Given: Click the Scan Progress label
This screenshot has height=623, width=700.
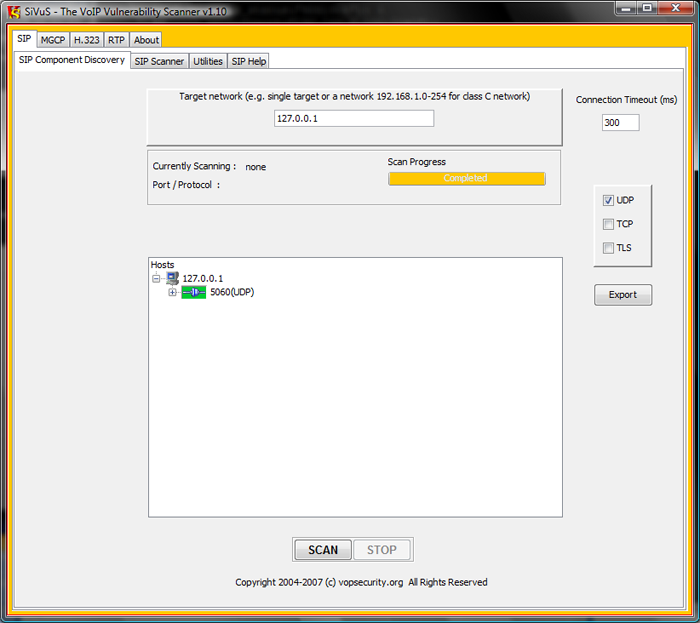Looking at the screenshot, I should tap(417, 162).
